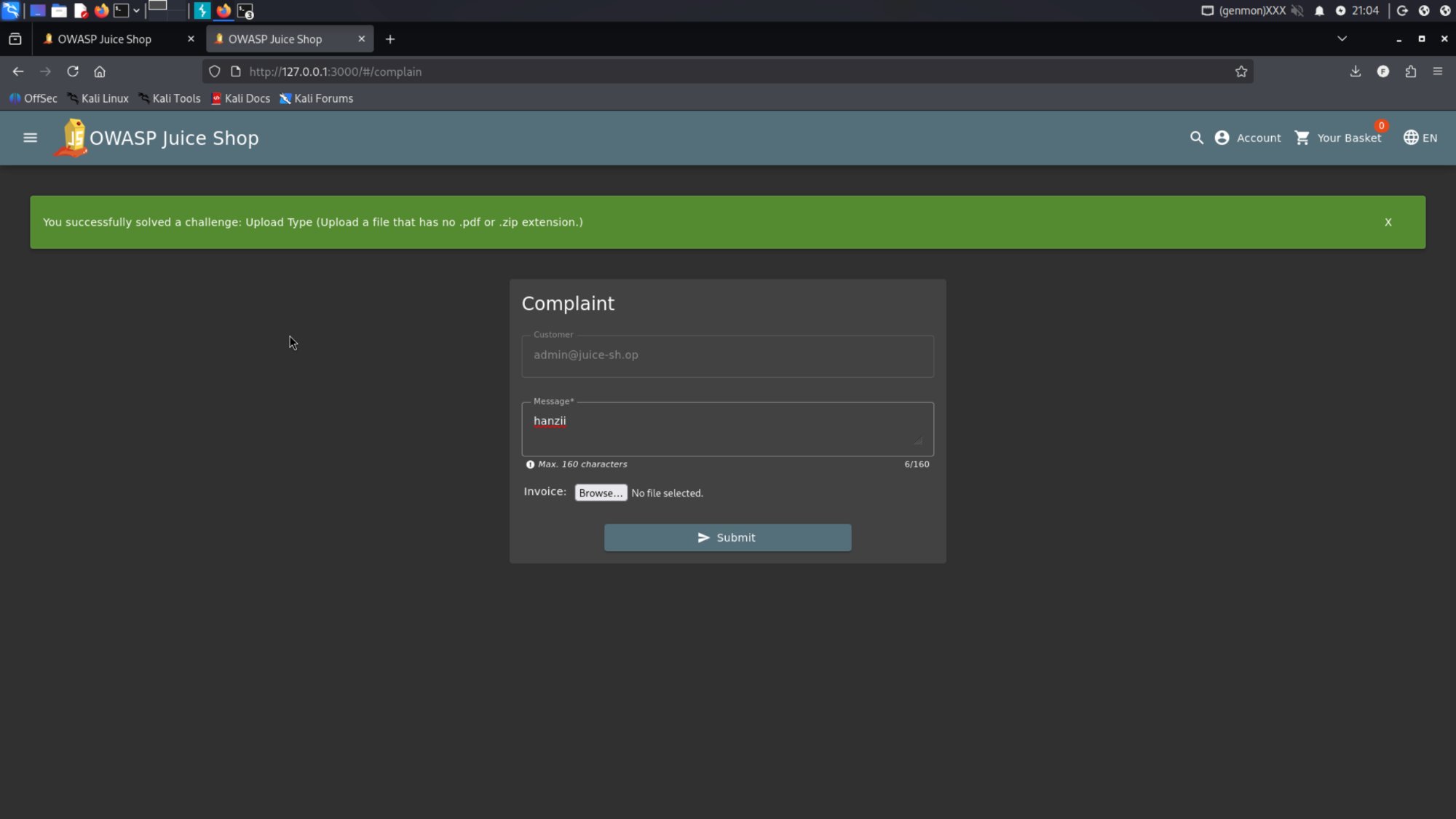The width and height of the screenshot is (1456, 819).
Task: Close the first Juice Shop tab
Action: tap(191, 39)
